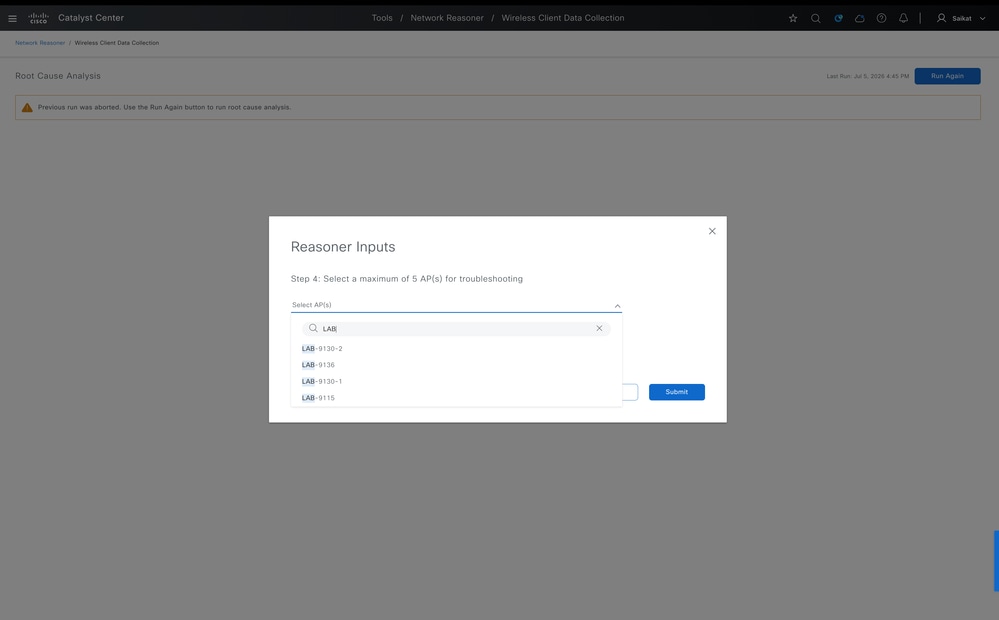Open the notifications bell icon

click(x=903, y=18)
